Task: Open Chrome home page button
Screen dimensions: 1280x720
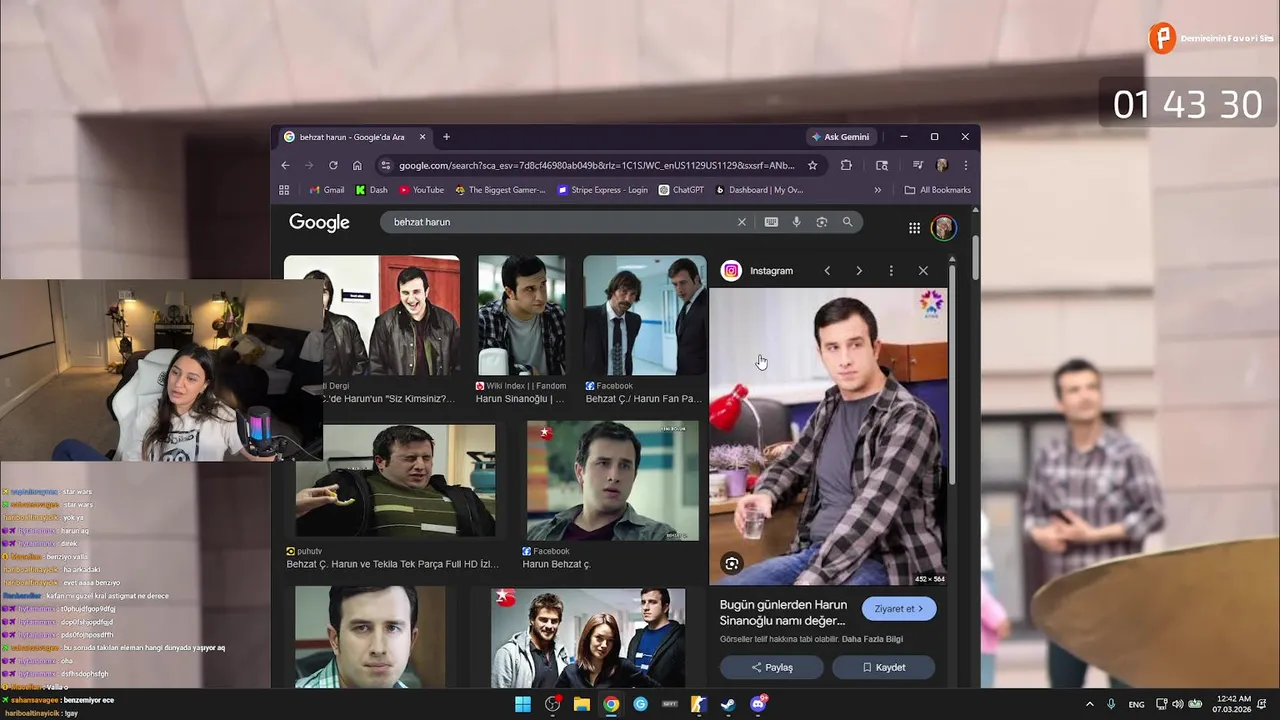Action: coord(357,165)
